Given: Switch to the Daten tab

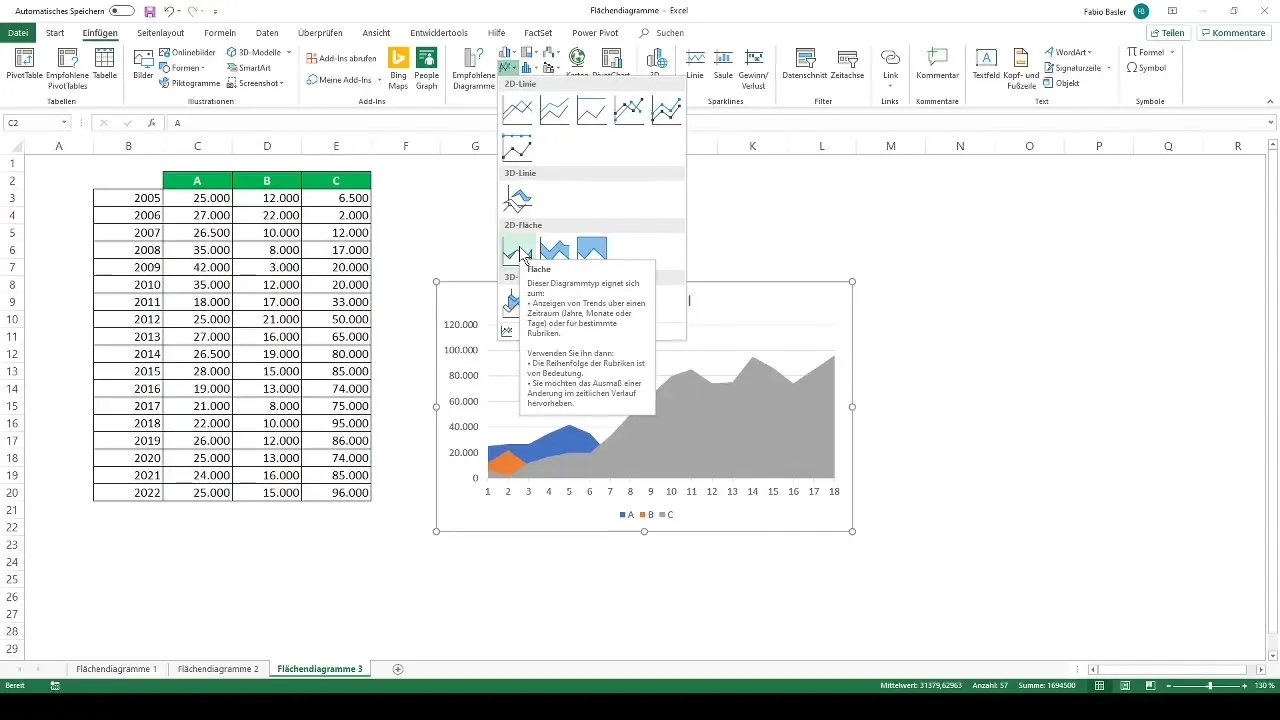Looking at the screenshot, I should (x=267, y=32).
